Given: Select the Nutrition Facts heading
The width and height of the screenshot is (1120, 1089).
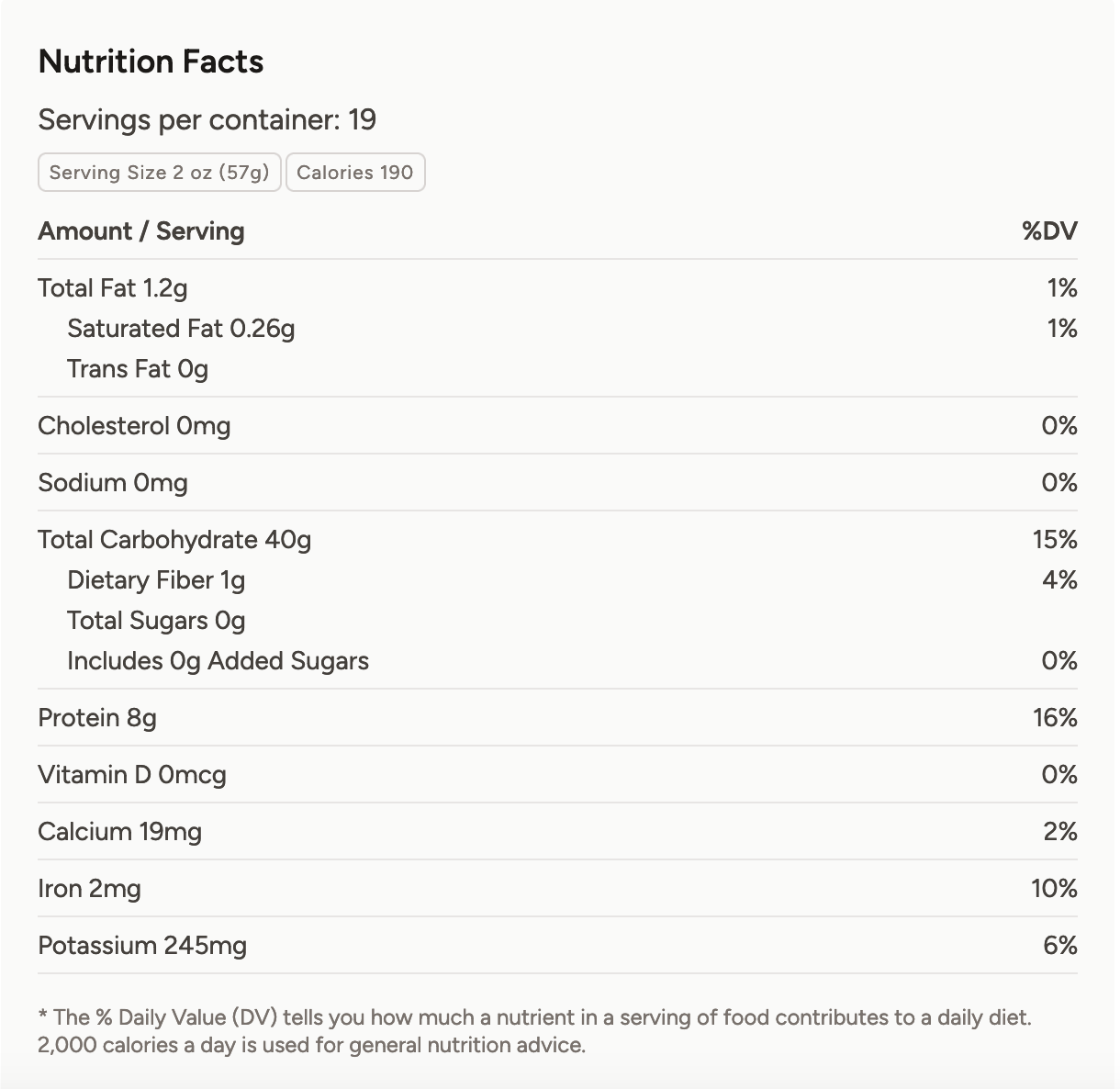Looking at the screenshot, I should 151,62.
